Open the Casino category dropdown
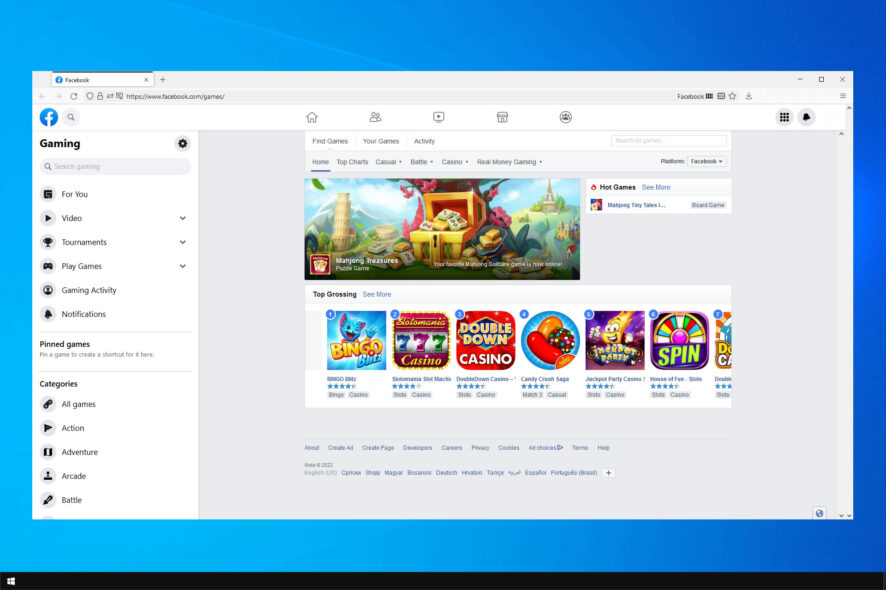Screen dimensions: 886x590 (x=455, y=162)
